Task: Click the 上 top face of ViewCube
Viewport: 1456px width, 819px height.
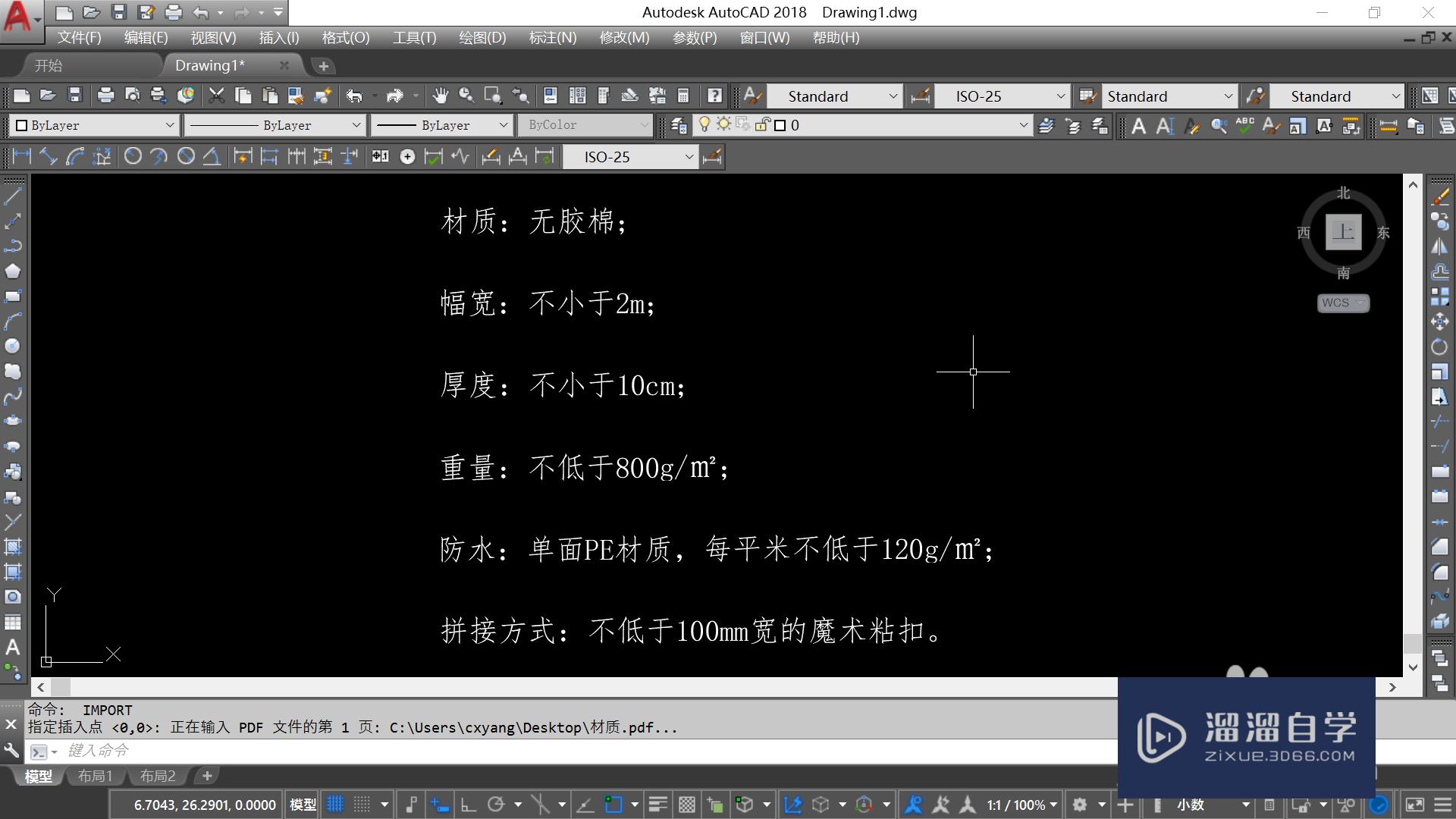Action: [x=1343, y=232]
